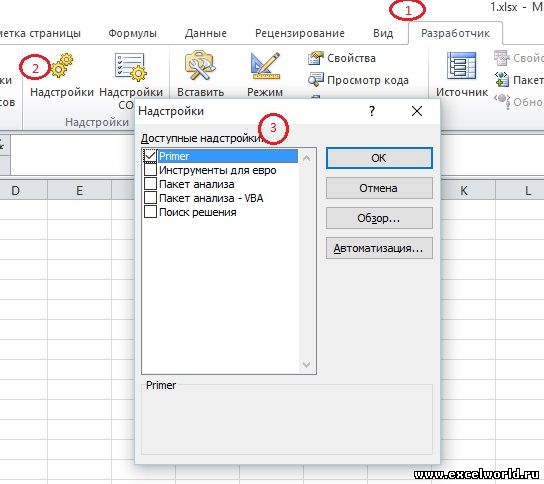Viewport: 544px width, 484px height.
Task: Open Свойства properties icon
Action: (x=316, y=58)
